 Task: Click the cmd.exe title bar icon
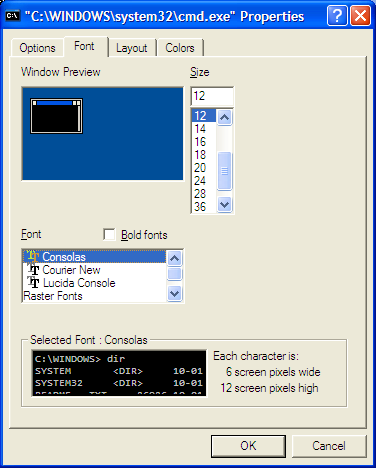[x=13, y=16]
